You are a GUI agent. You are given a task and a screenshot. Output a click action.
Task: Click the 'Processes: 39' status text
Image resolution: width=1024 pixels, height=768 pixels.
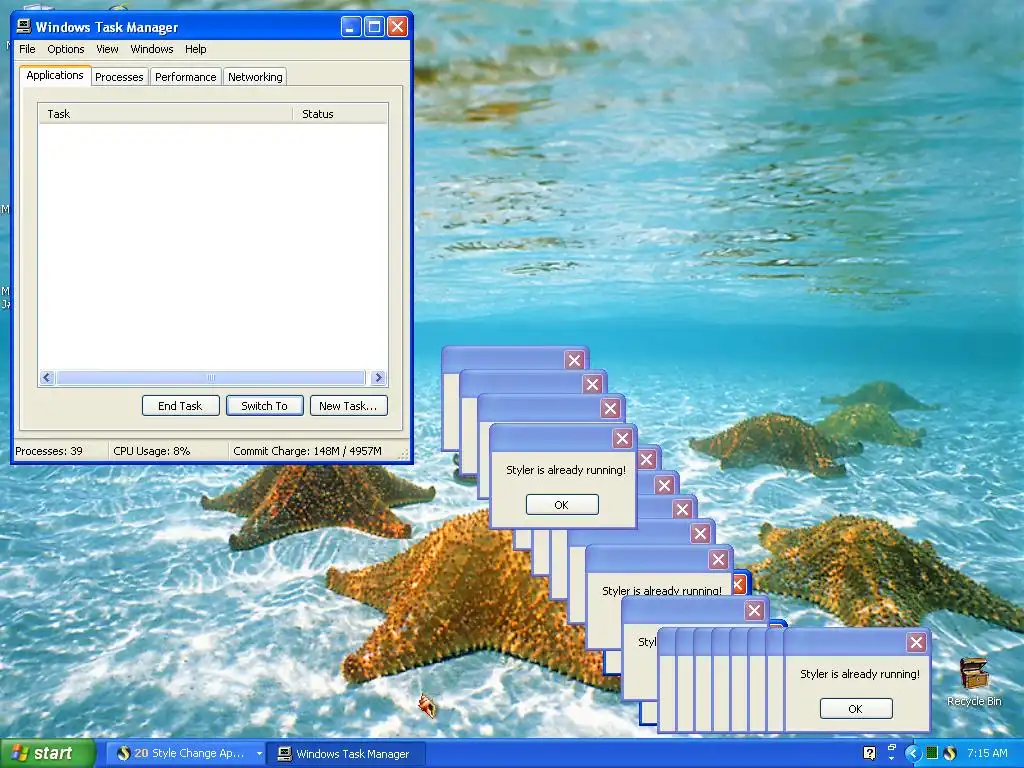coord(49,451)
